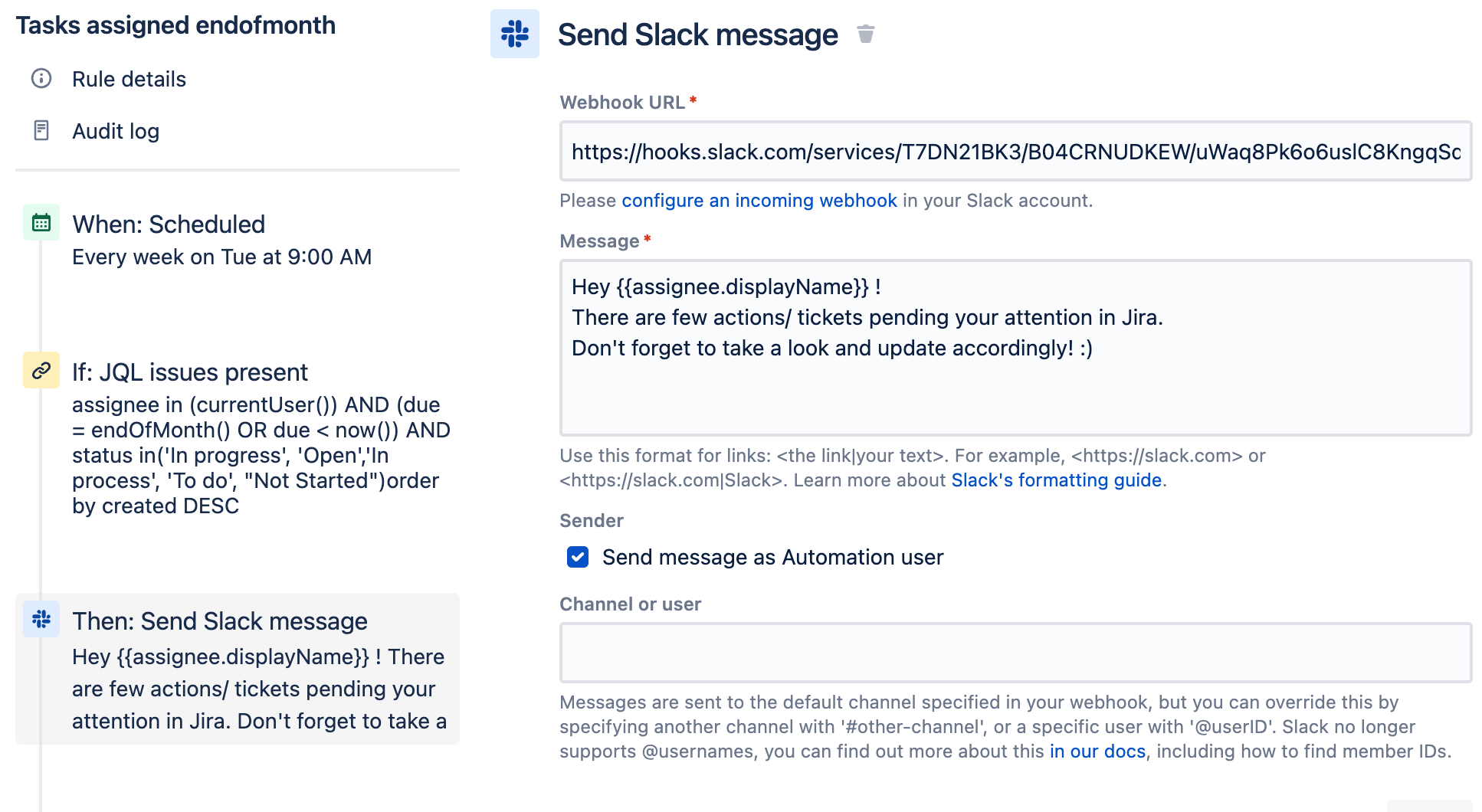The image size is (1482, 812).
Task: Open the in our docs link
Action: [x=1097, y=751]
